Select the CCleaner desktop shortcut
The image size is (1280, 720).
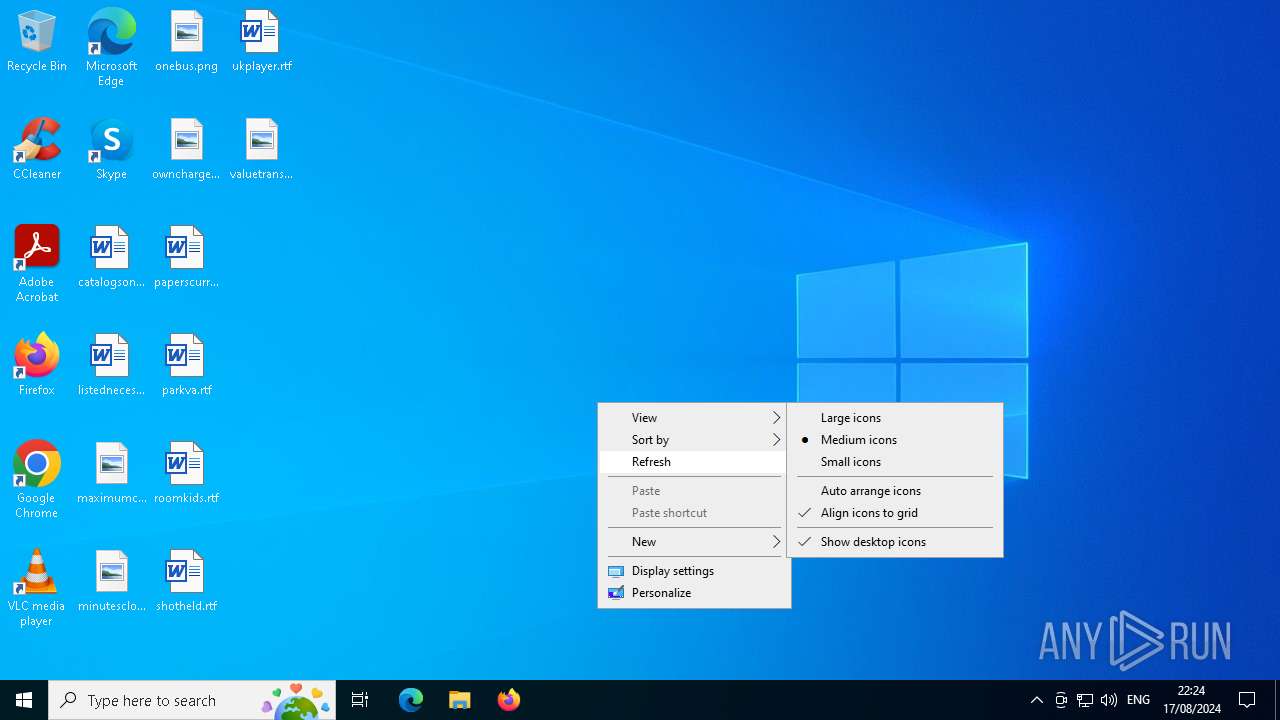[x=37, y=150]
